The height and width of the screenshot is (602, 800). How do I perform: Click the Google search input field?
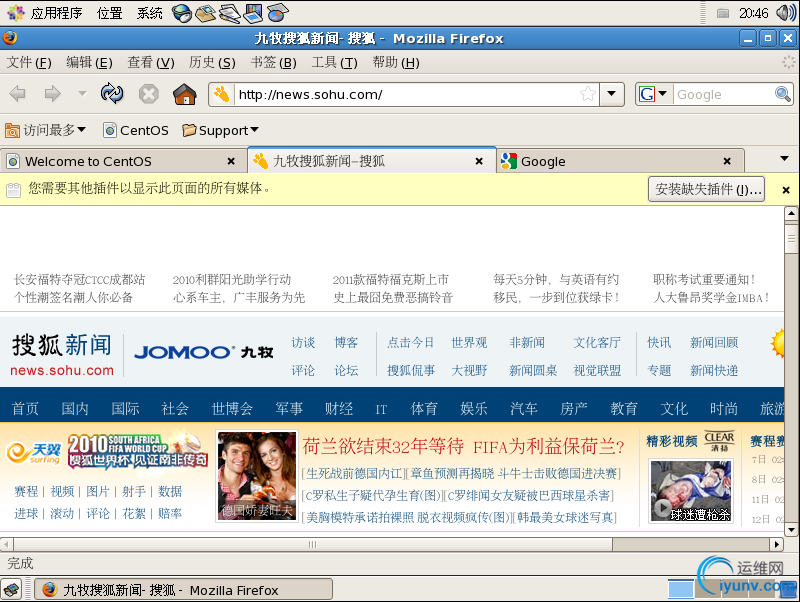(724, 94)
